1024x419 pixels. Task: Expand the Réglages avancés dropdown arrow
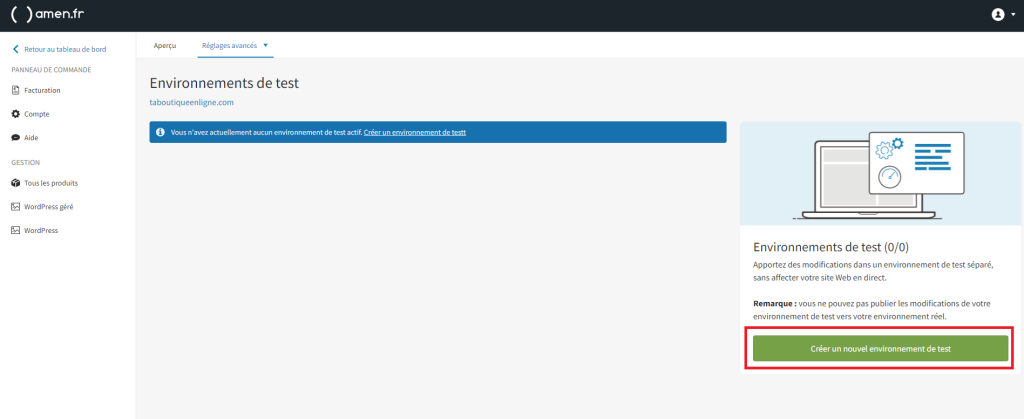pos(266,45)
